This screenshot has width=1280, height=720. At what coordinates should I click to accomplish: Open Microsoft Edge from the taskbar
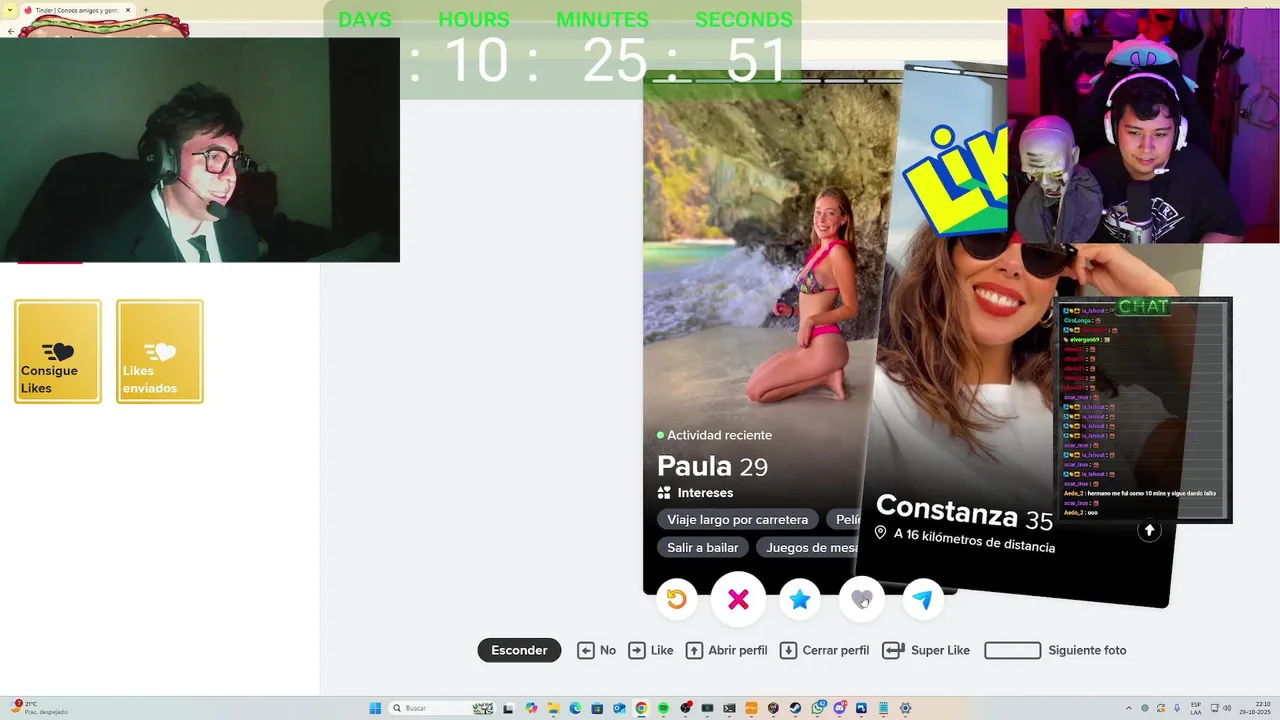575,708
